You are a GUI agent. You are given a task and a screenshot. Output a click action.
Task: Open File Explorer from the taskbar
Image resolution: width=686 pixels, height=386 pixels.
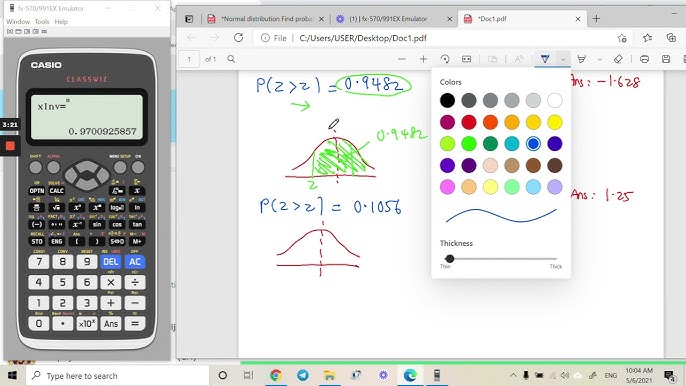coord(329,375)
